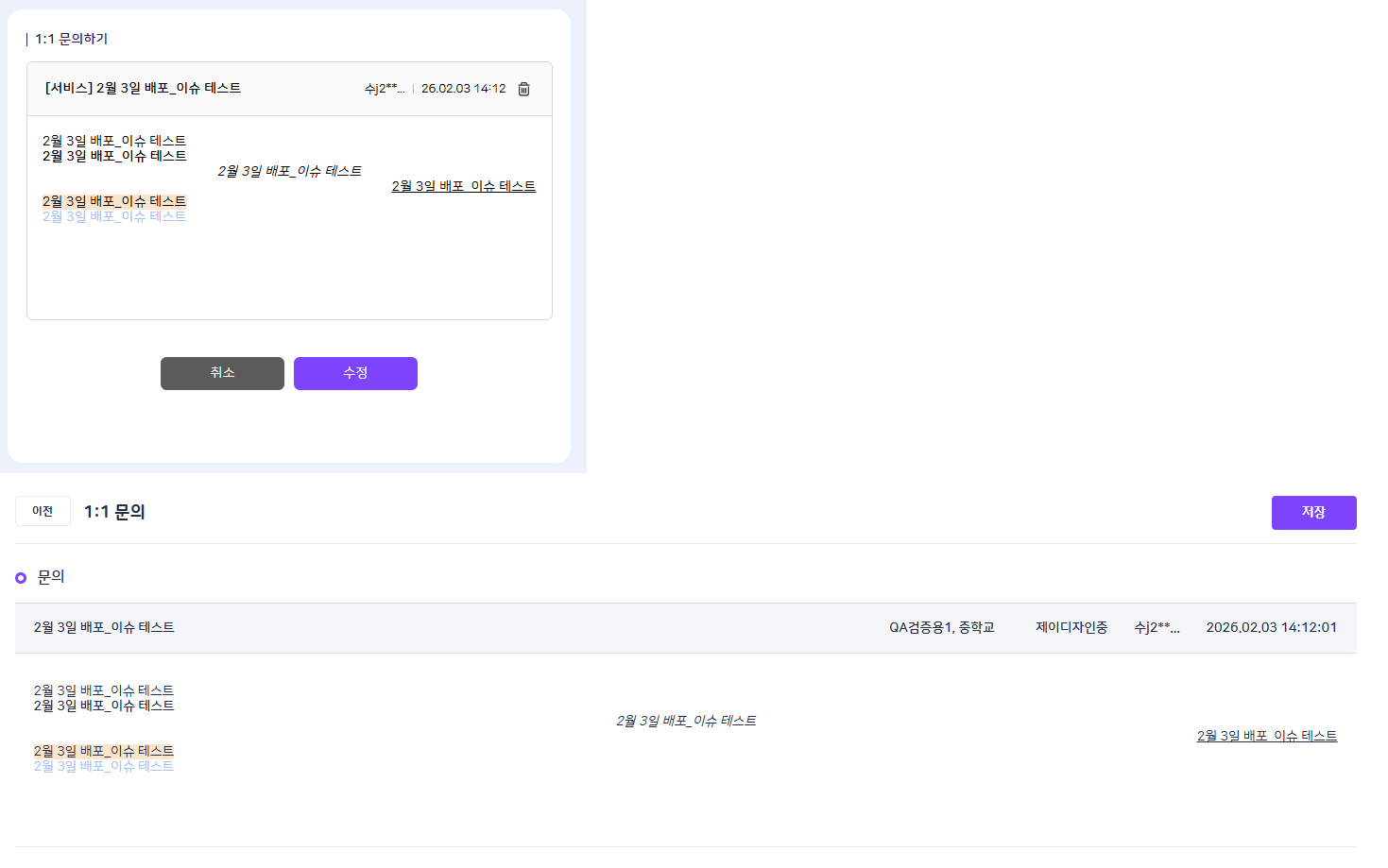This screenshot has width=1388, height=868.
Task: Click the 1:1 문의하기 panel heading
Action: (71, 39)
